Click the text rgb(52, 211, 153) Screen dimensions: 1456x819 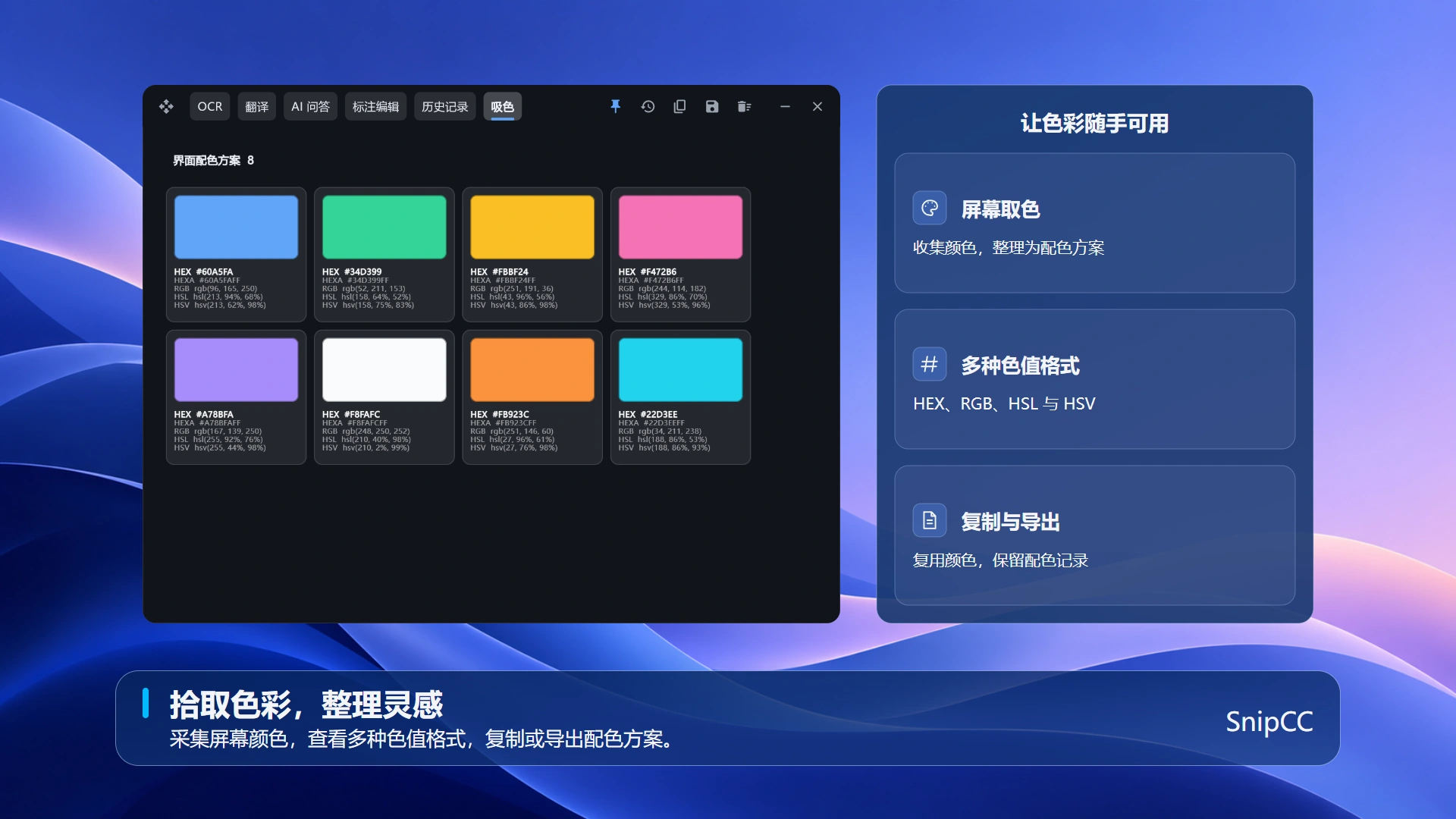(373, 289)
